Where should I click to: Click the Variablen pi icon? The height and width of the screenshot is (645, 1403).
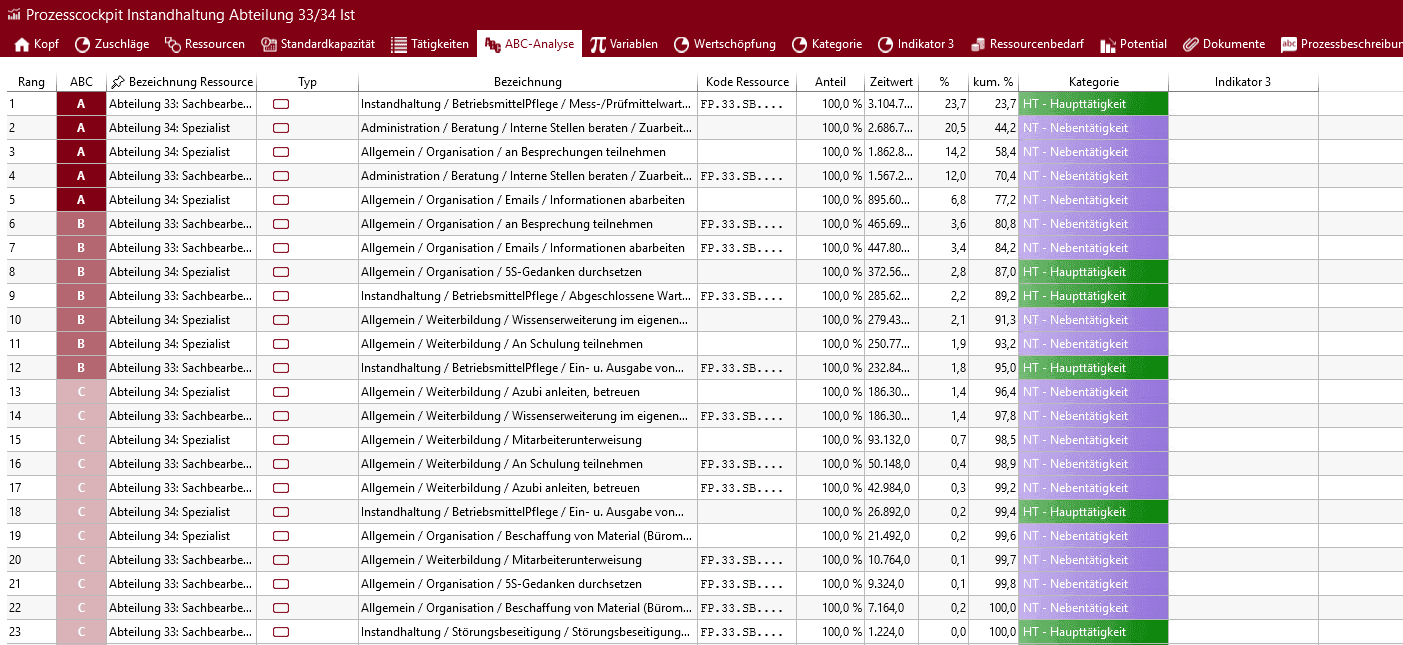click(598, 44)
